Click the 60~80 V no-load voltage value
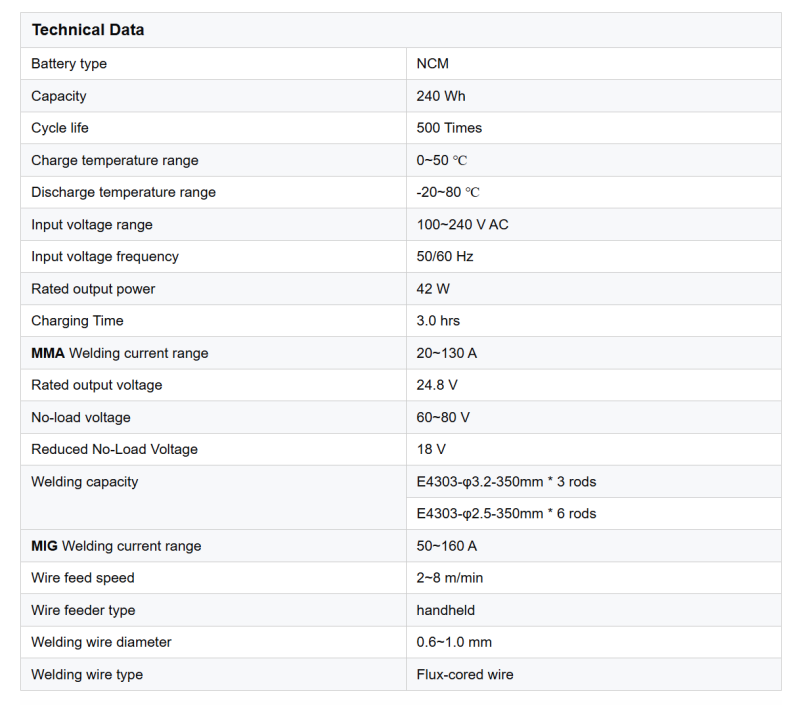This screenshot has height=705, width=800. click(x=443, y=417)
